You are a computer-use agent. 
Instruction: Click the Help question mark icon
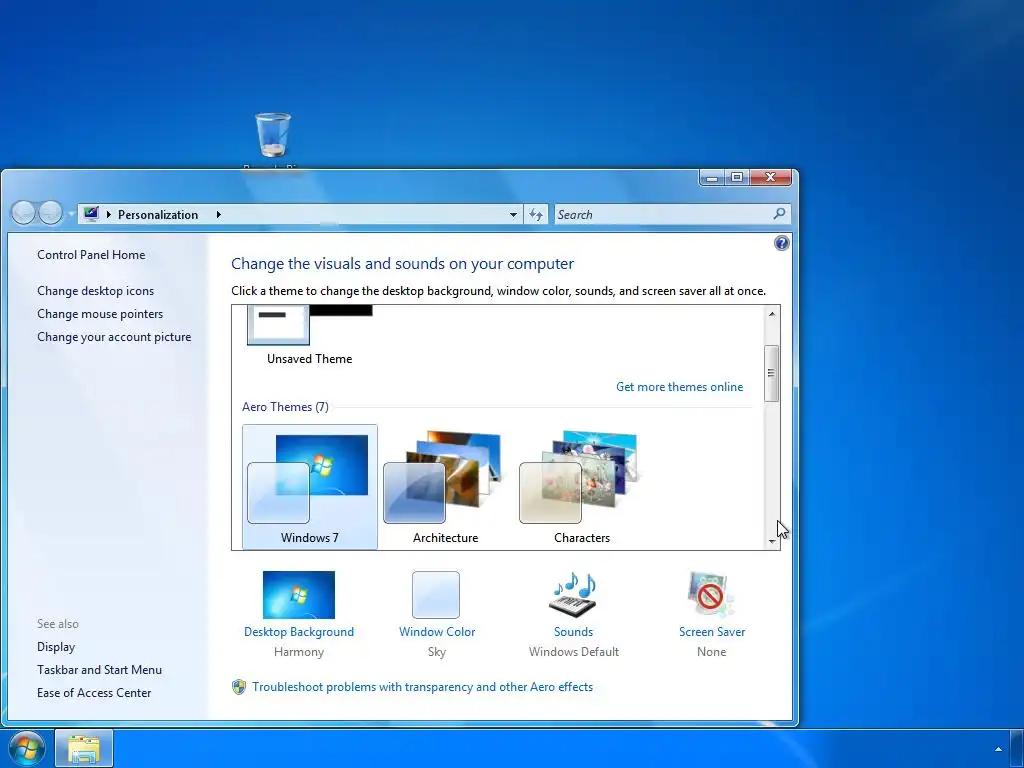click(781, 244)
